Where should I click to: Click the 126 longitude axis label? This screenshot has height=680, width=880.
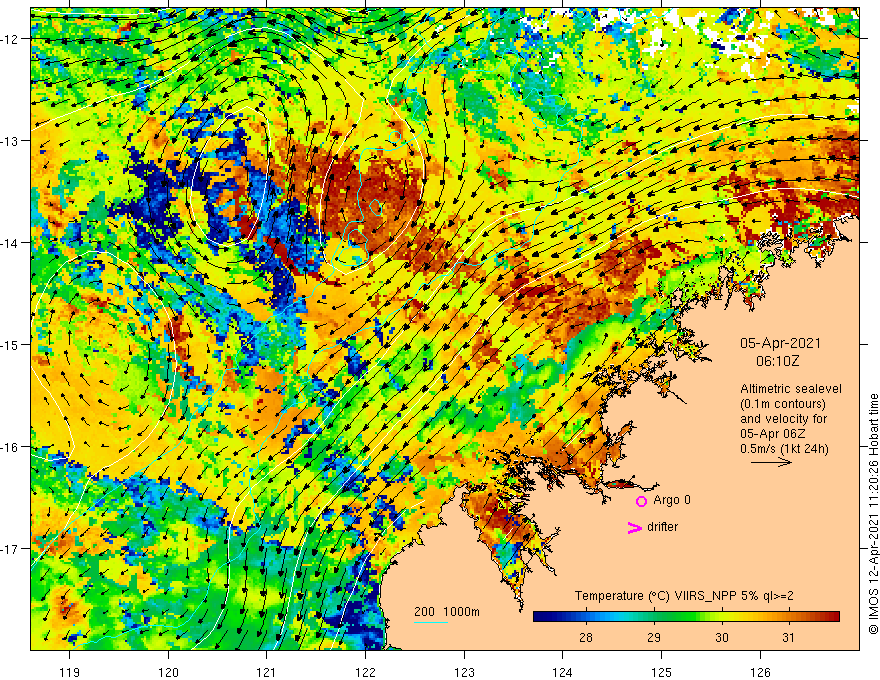(x=760, y=672)
